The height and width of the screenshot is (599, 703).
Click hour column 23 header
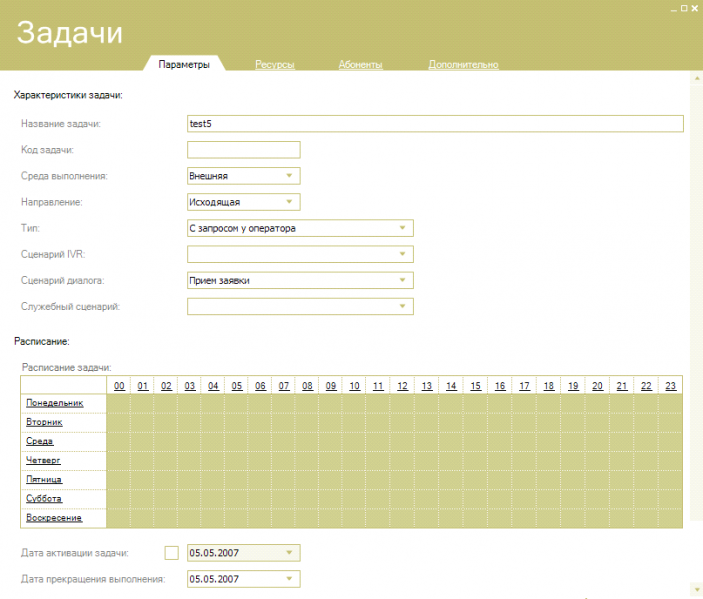670,386
